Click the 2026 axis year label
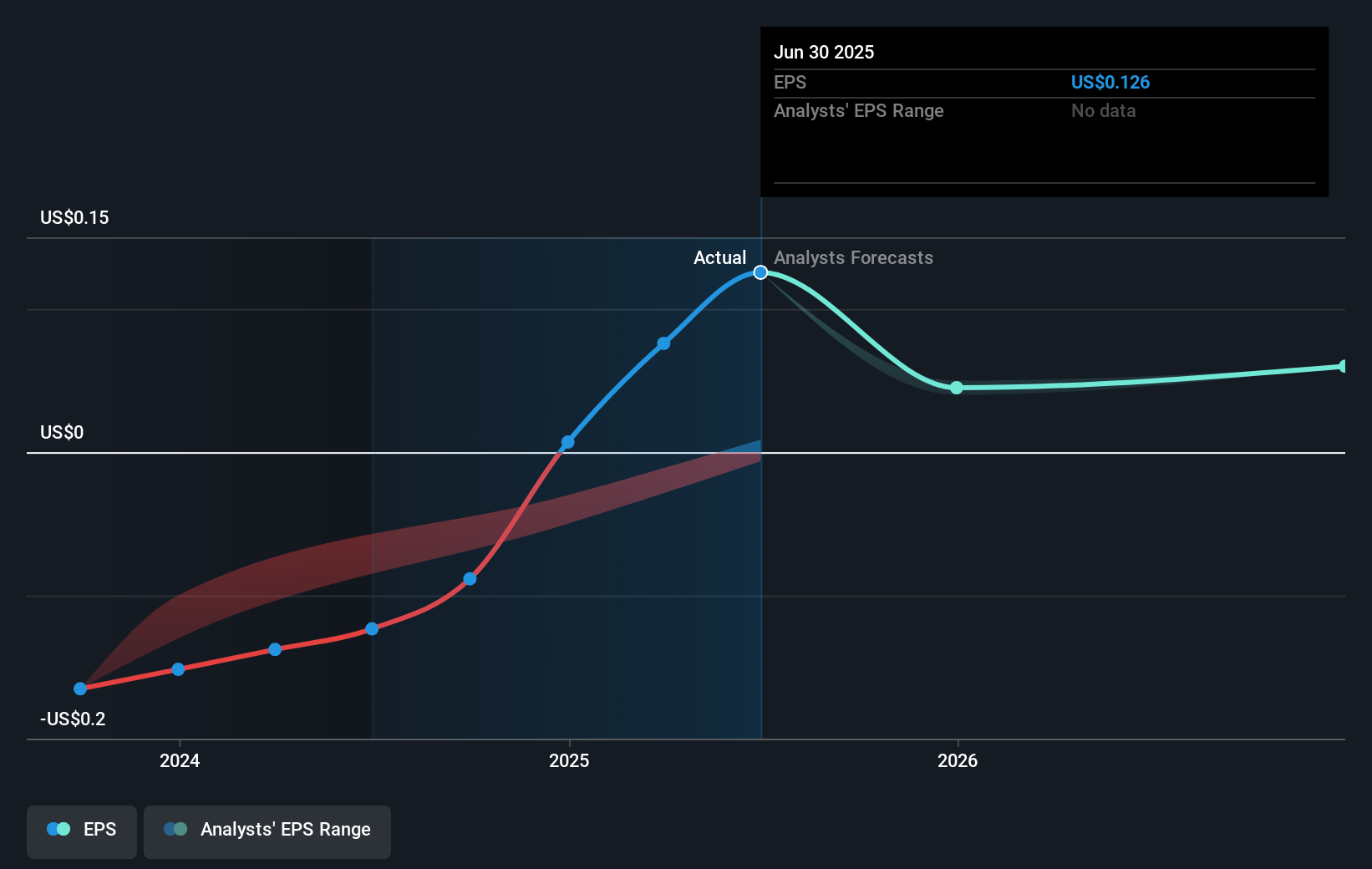The width and height of the screenshot is (1372, 869). [958, 761]
